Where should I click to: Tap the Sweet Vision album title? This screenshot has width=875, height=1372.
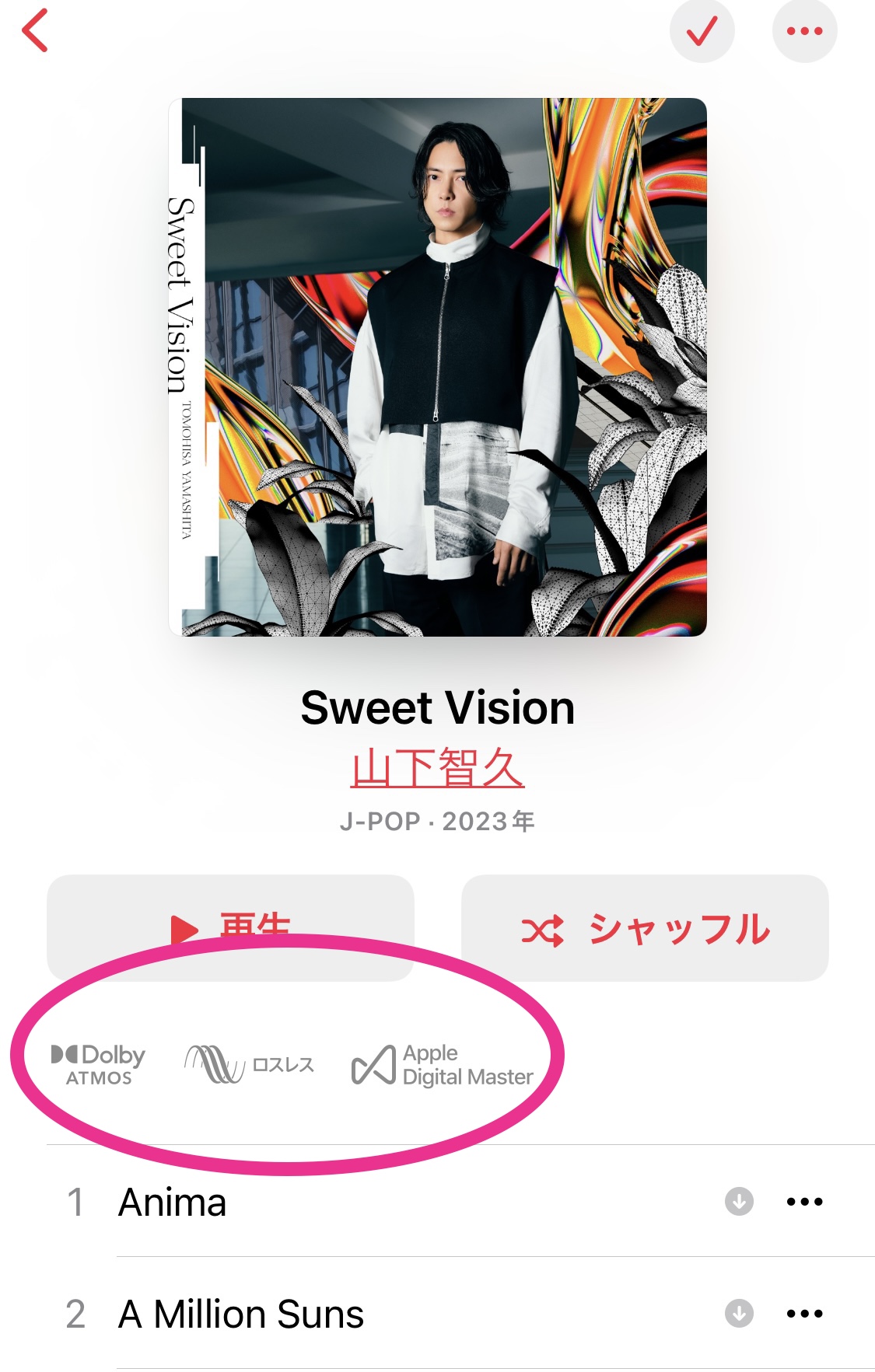[437, 708]
